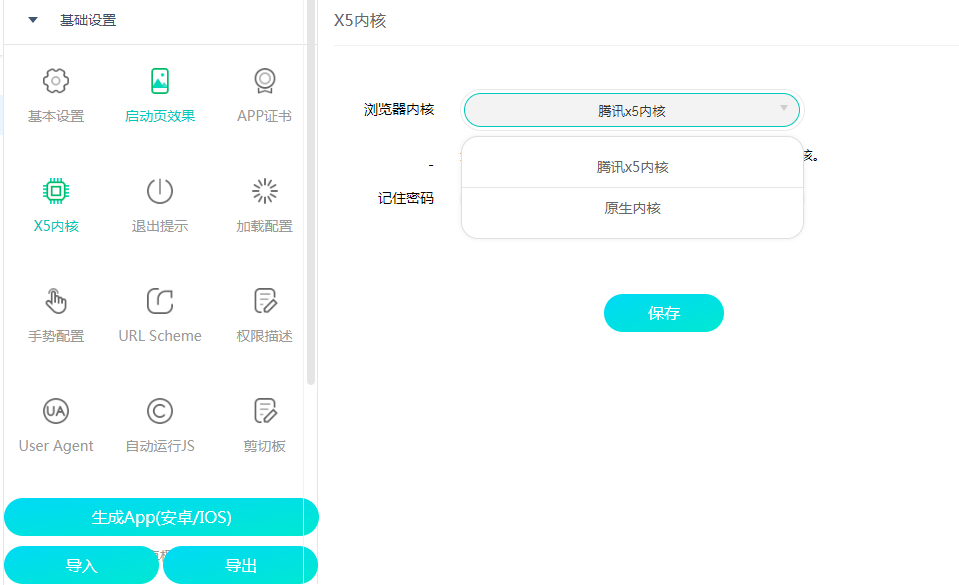Click the X5内核 chip icon in sidebar
The image size is (959, 585).
(56, 191)
